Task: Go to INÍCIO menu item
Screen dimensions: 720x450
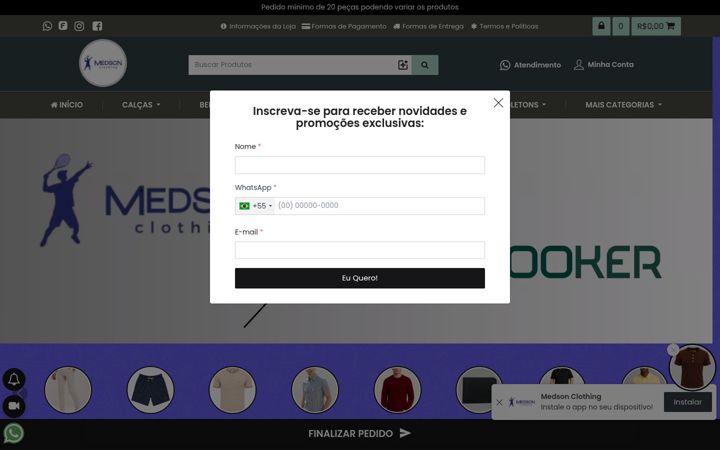Action: 67,105
